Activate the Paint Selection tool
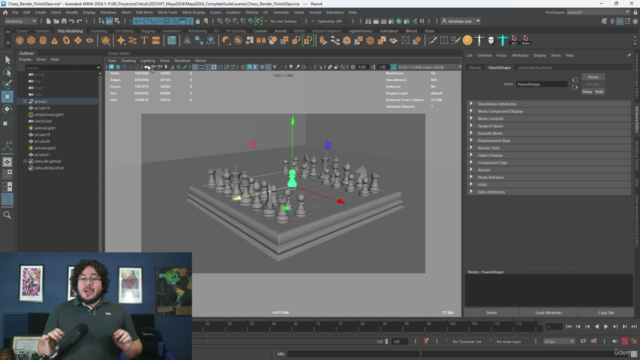Screen dimensions: 640x360 click(7, 84)
